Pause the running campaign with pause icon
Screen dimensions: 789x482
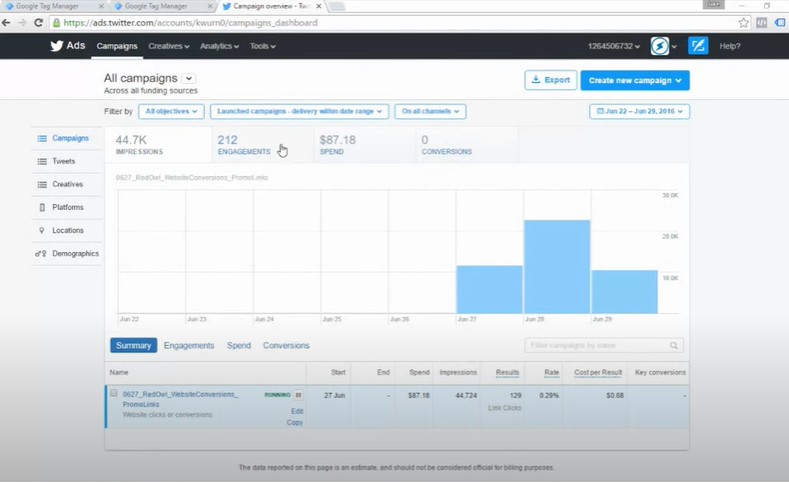pos(298,395)
